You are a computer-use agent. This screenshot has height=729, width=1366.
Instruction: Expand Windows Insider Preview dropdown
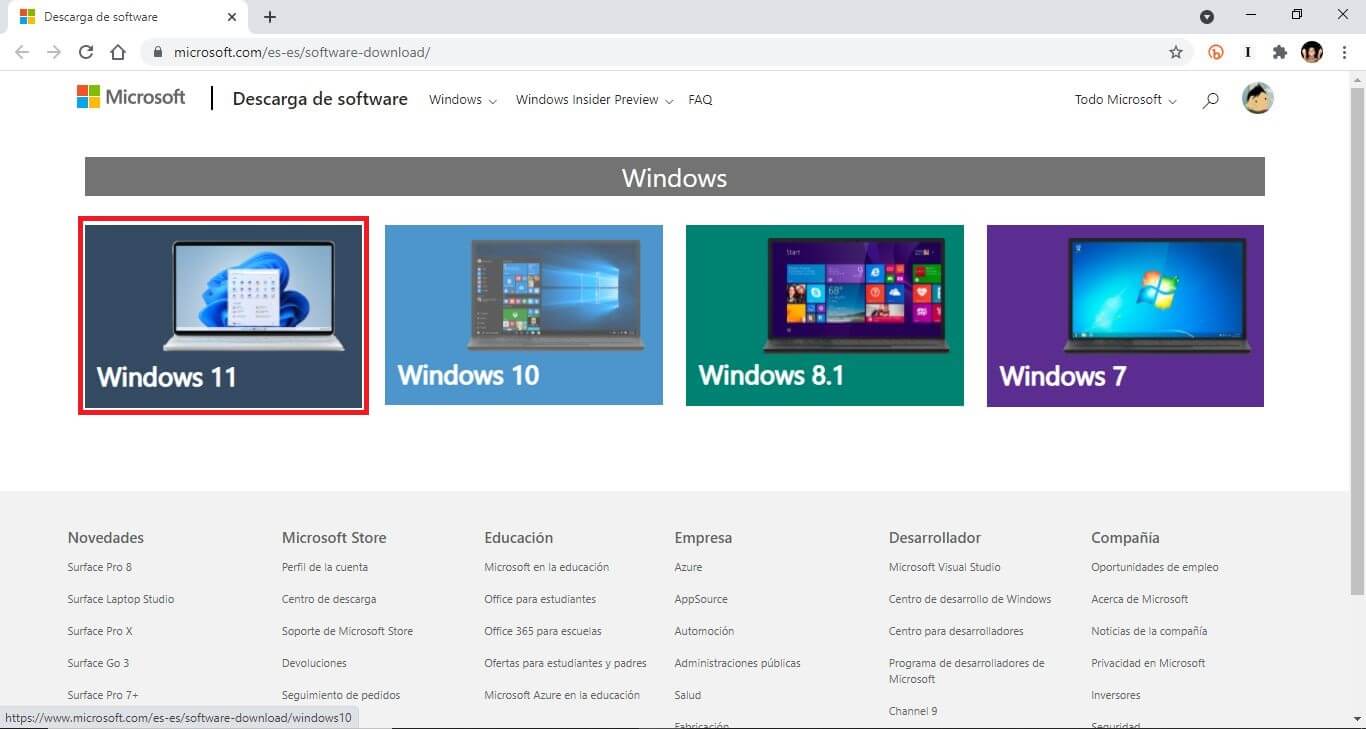(x=595, y=100)
